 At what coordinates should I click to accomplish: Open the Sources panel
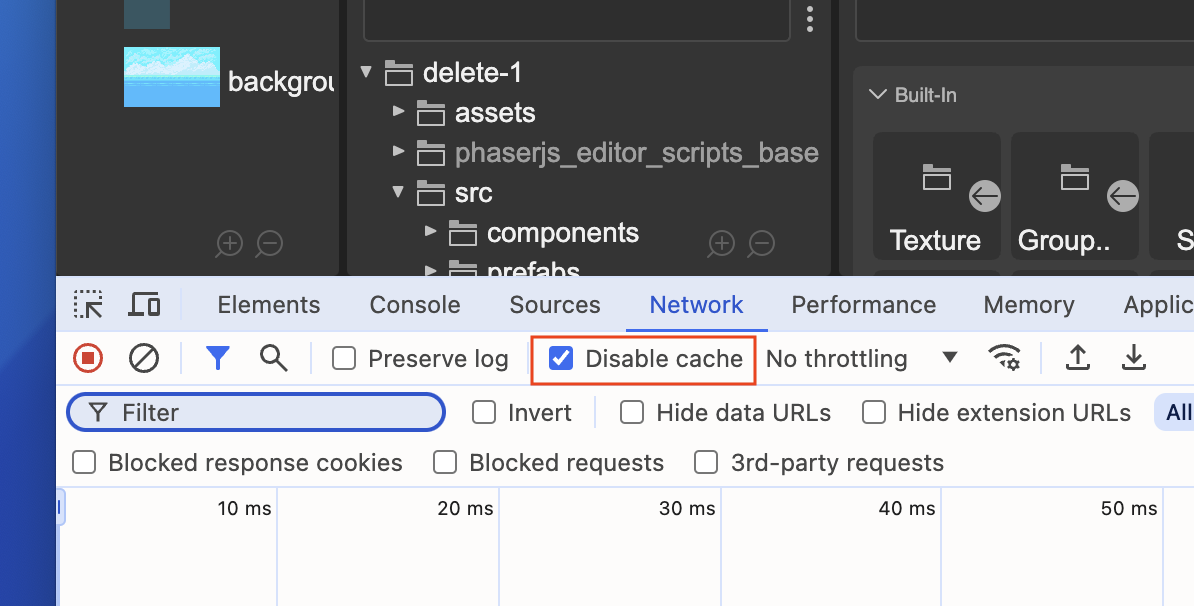tap(554, 304)
